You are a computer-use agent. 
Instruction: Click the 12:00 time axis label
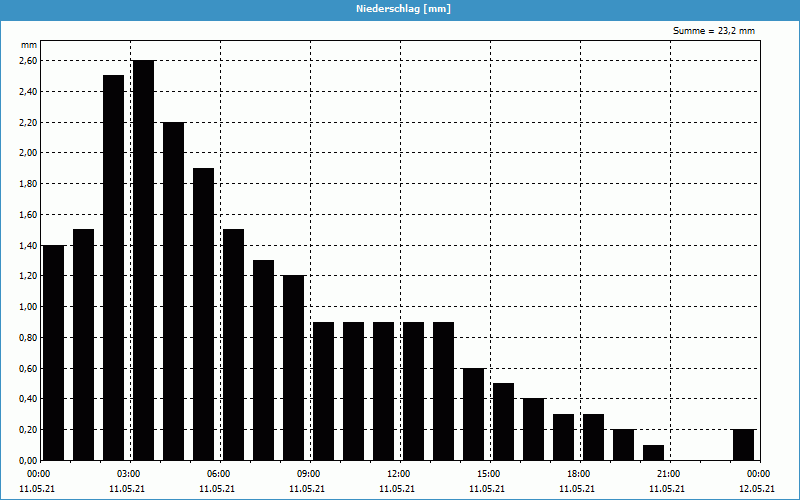(x=399, y=474)
